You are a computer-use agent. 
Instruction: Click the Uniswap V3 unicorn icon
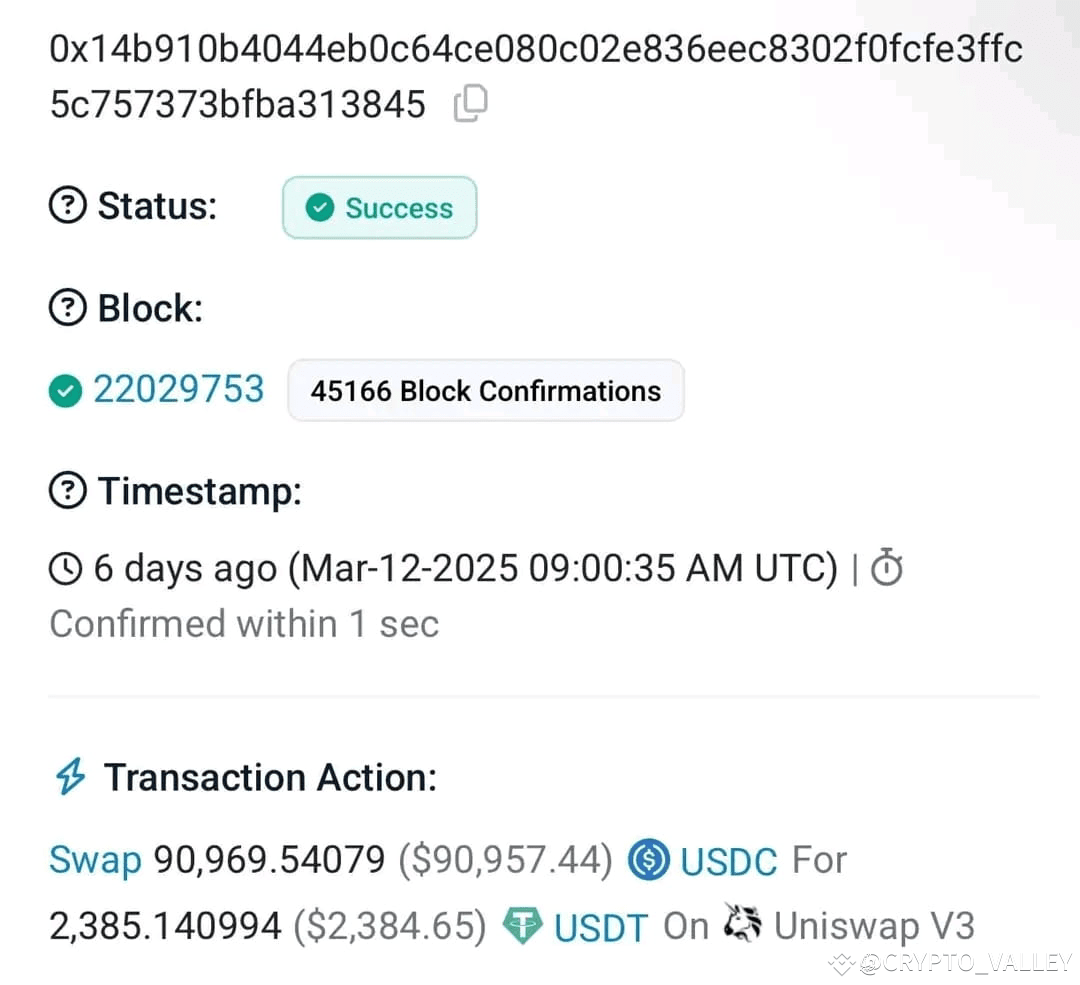(x=740, y=924)
